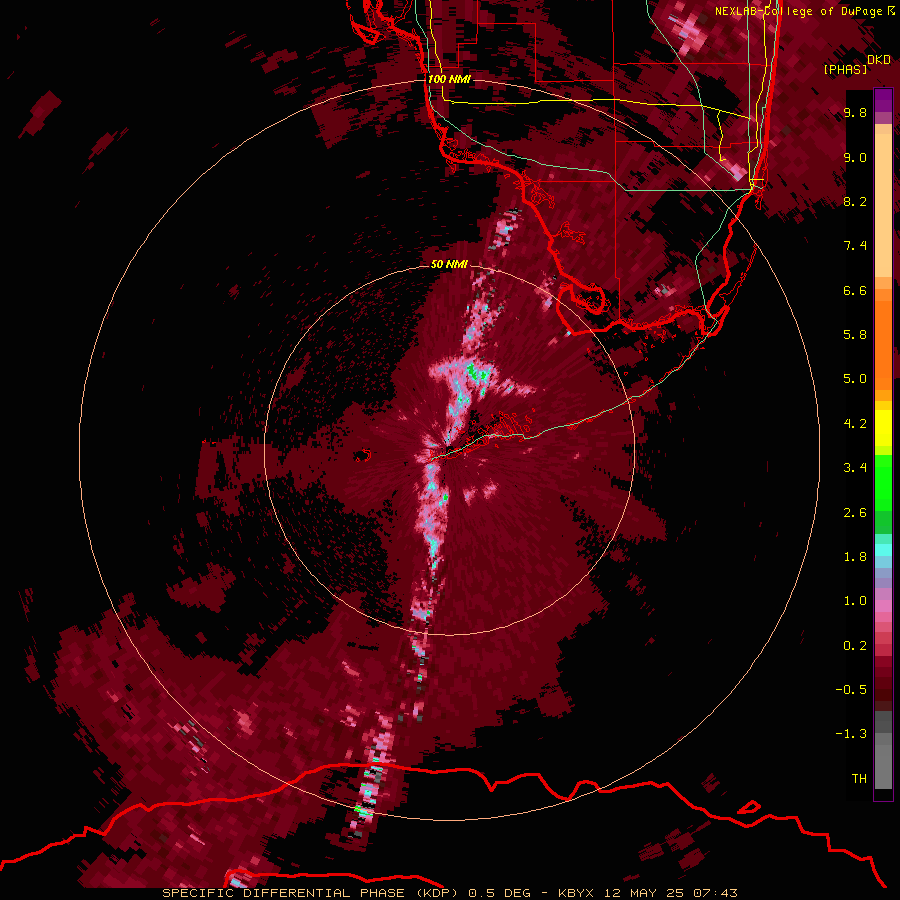Click the DKD [PHAS] legend title
900x900 pixels.
click(856, 64)
